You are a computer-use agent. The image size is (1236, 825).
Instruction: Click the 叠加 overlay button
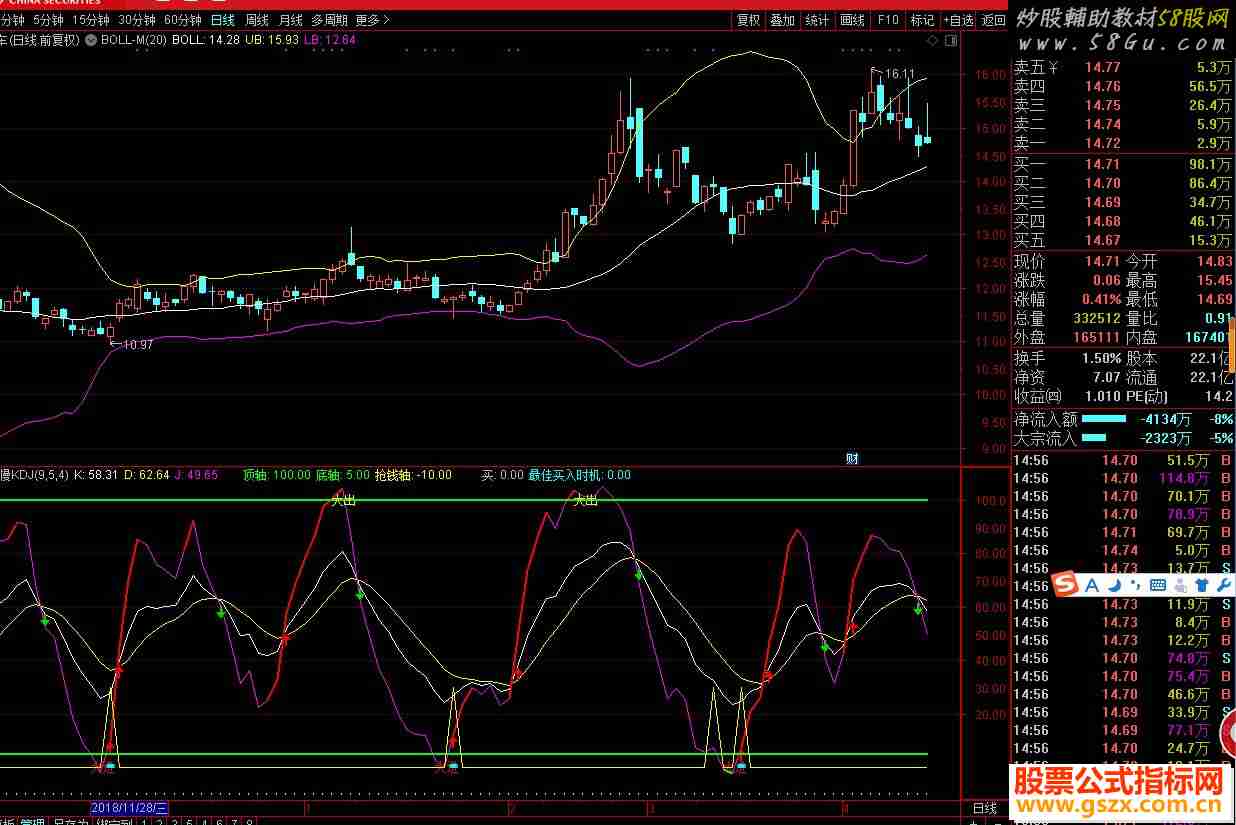pyautogui.click(x=783, y=19)
